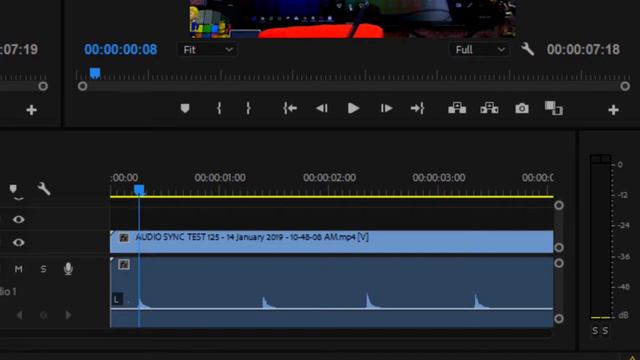This screenshot has width=640, height=360.
Task: Step back one frame
Action: pyautogui.click(x=322, y=108)
